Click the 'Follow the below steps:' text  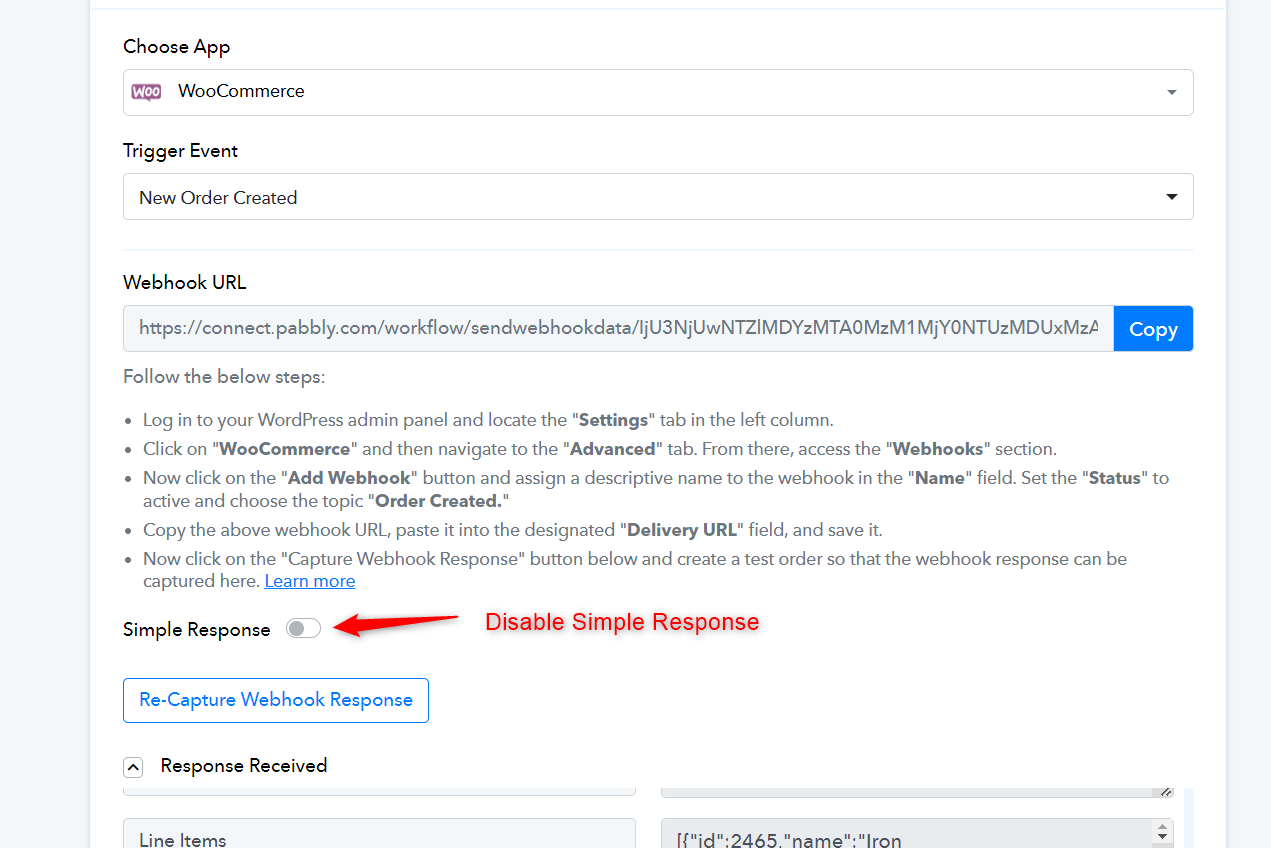[224, 377]
